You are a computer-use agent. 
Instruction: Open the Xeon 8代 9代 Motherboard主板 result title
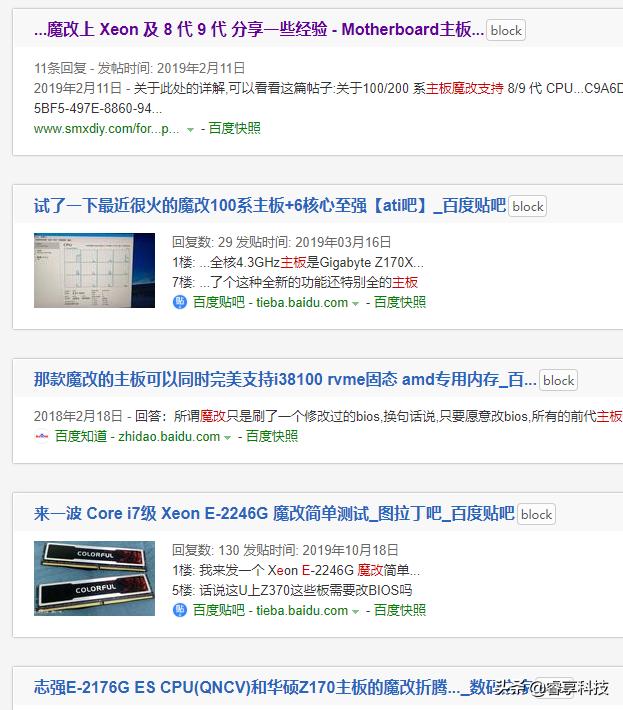click(x=259, y=29)
